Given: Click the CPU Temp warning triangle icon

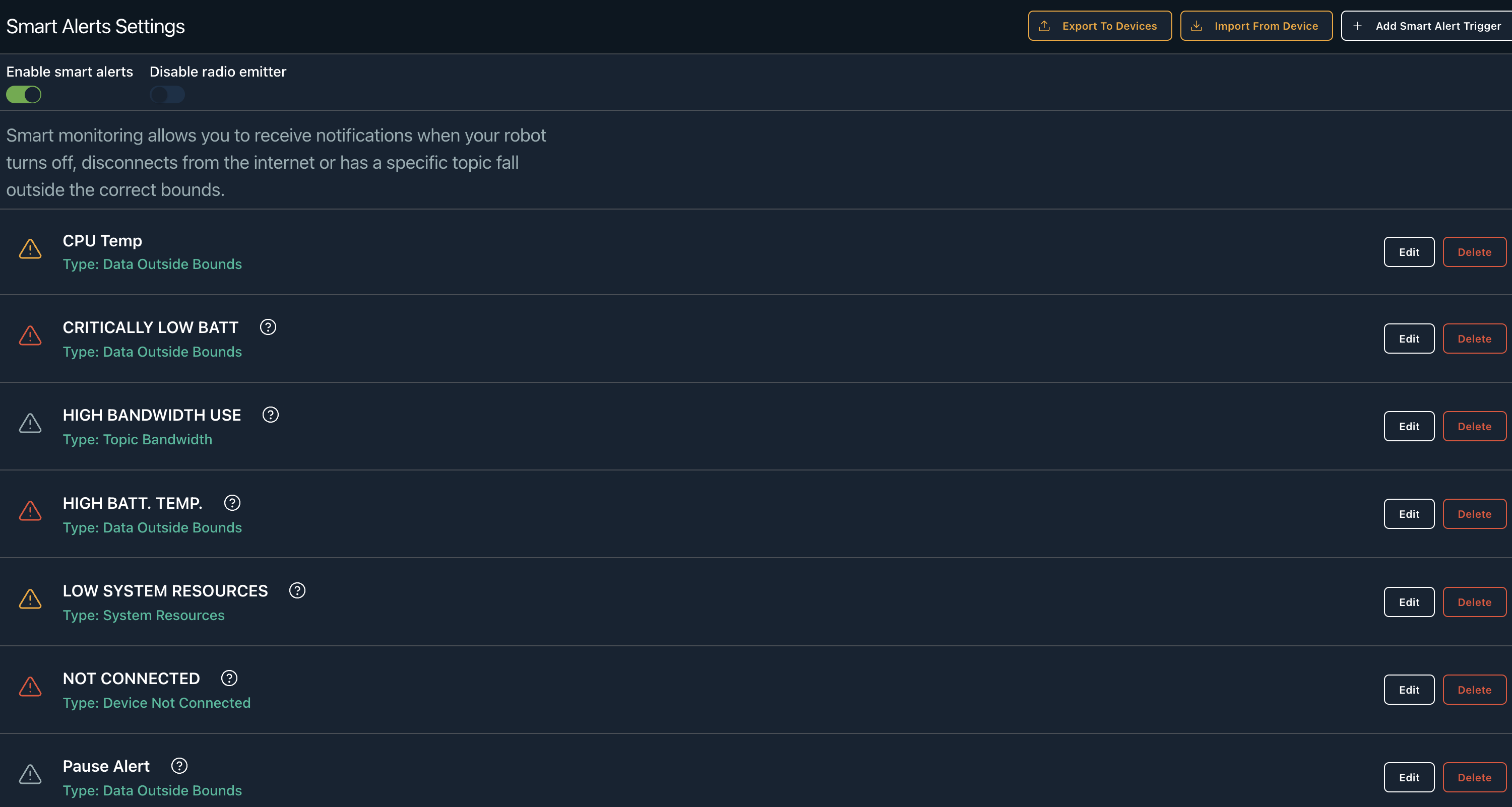Looking at the screenshot, I should [30, 249].
